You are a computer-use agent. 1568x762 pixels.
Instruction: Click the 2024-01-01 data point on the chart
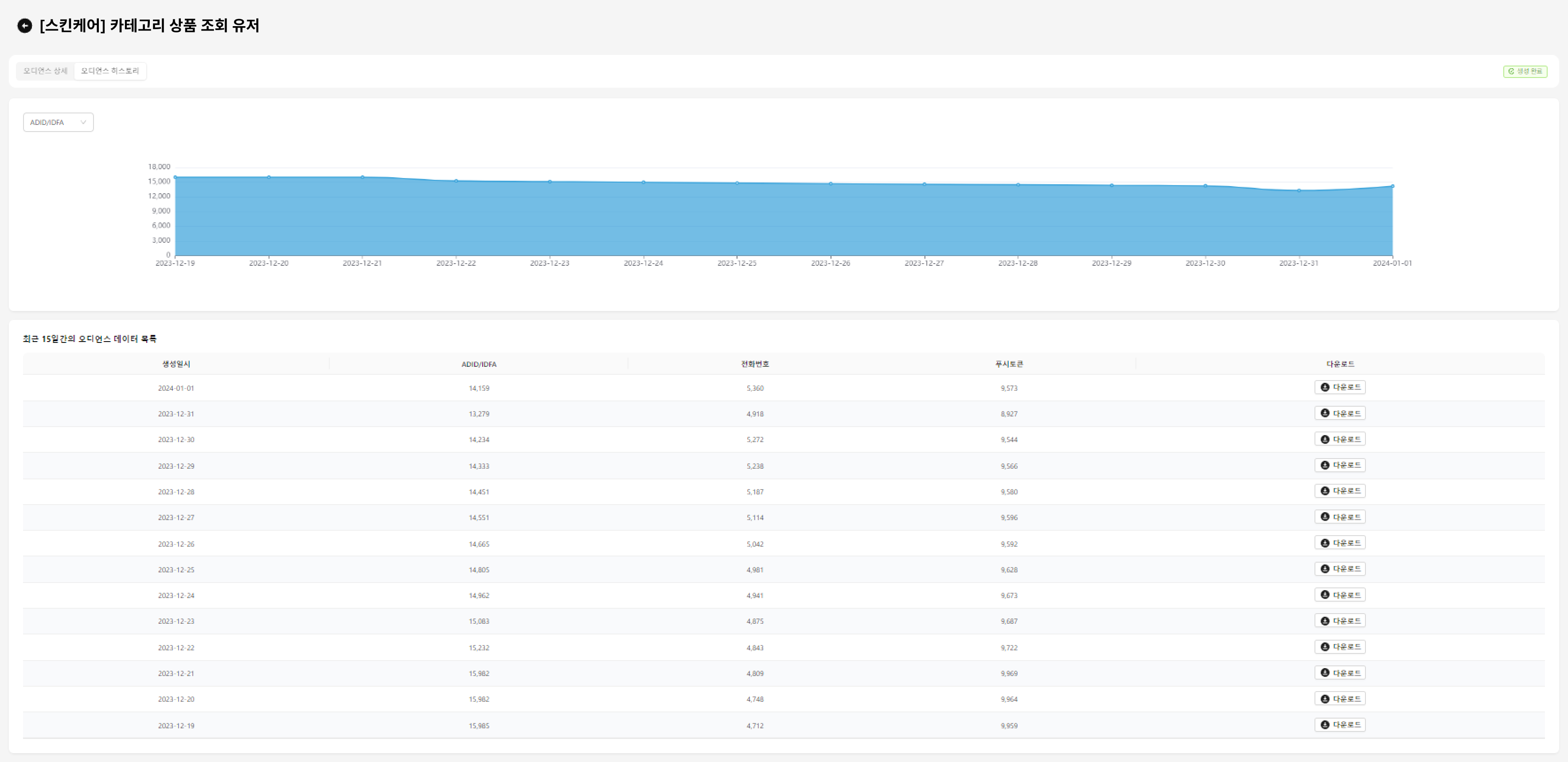pyautogui.click(x=1392, y=186)
